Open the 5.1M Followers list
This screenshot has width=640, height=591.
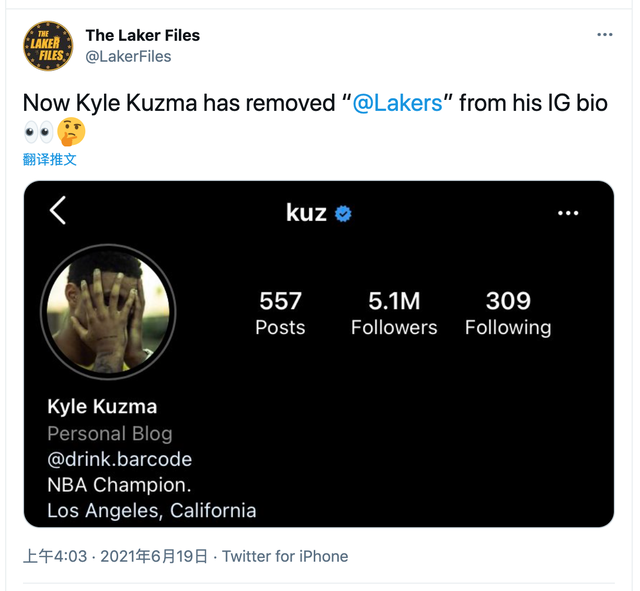pyautogui.click(x=394, y=313)
